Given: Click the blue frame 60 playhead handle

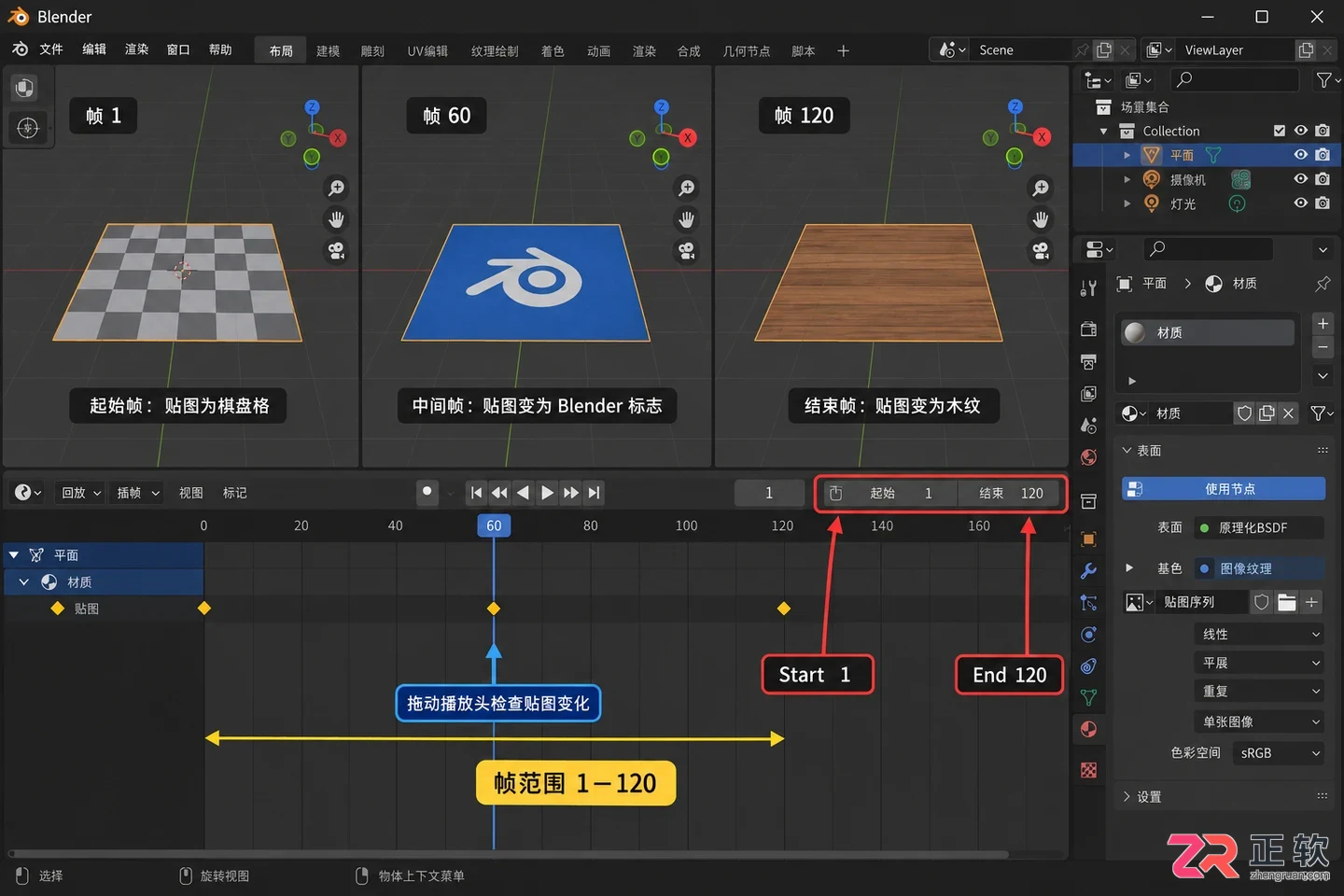Looking at the screenshot, I should pos(494,525).
